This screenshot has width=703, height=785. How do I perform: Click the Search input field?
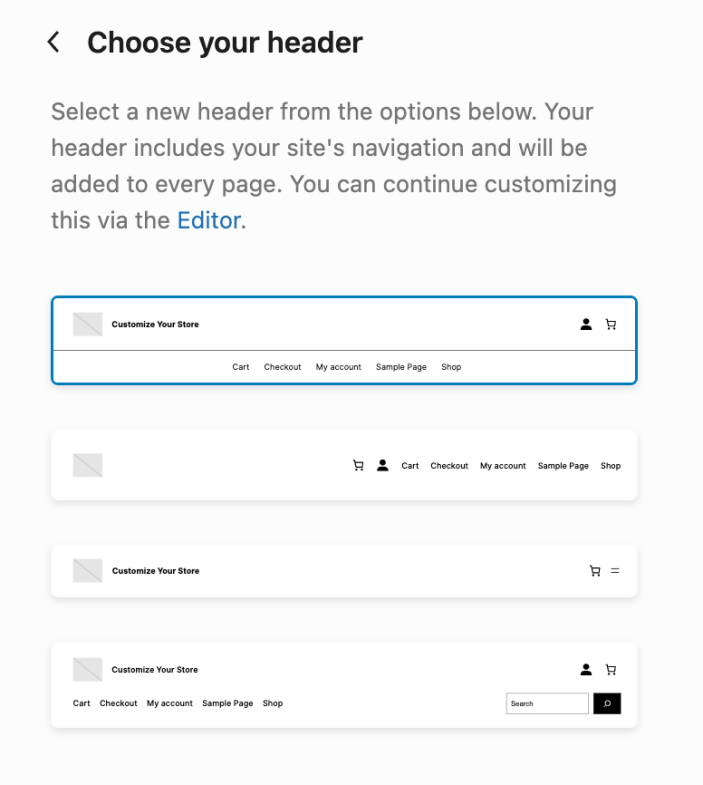pyautogui.click(x=547, y=703)
